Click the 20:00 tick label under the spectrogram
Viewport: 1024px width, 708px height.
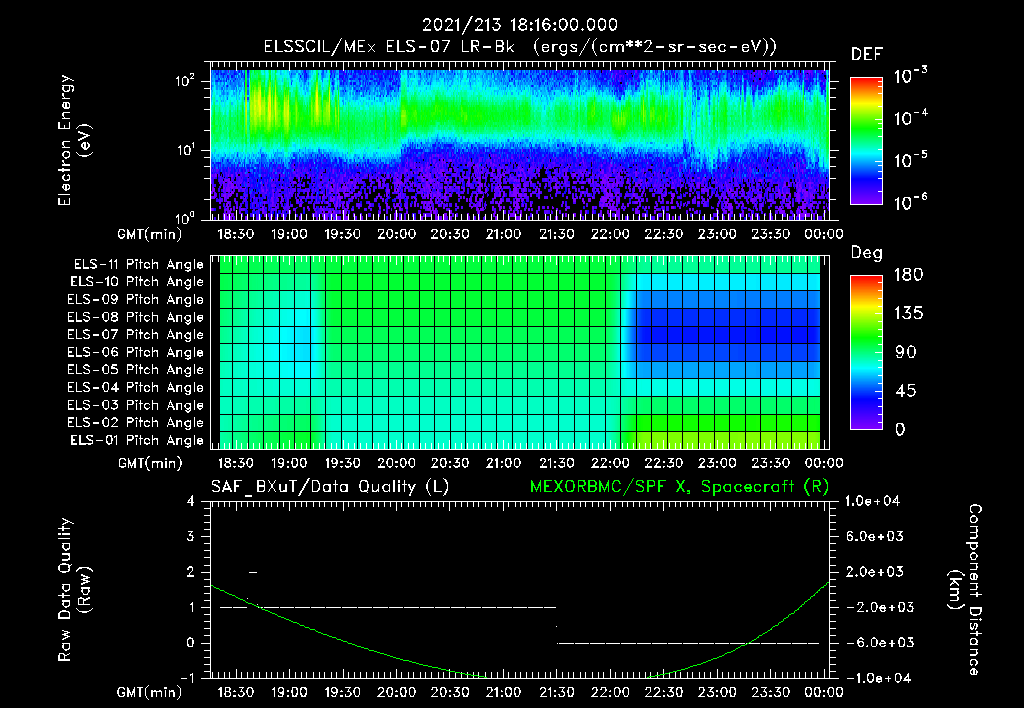pos(396,234)
